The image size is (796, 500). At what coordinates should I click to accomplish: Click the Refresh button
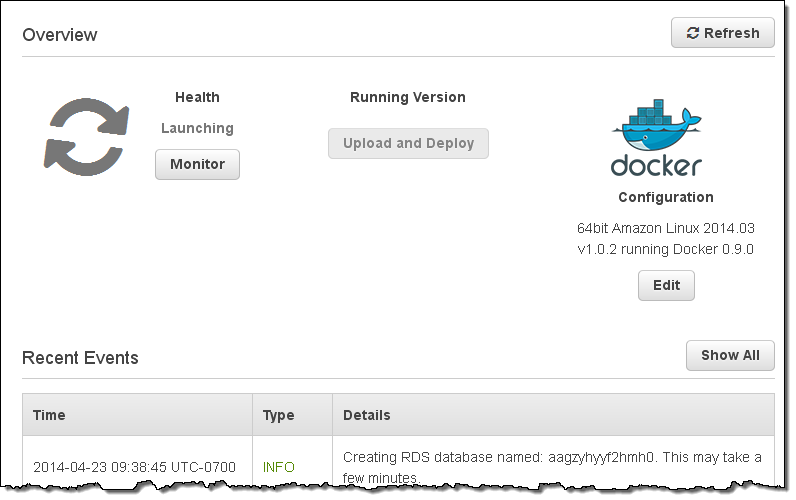coord(722,33)
